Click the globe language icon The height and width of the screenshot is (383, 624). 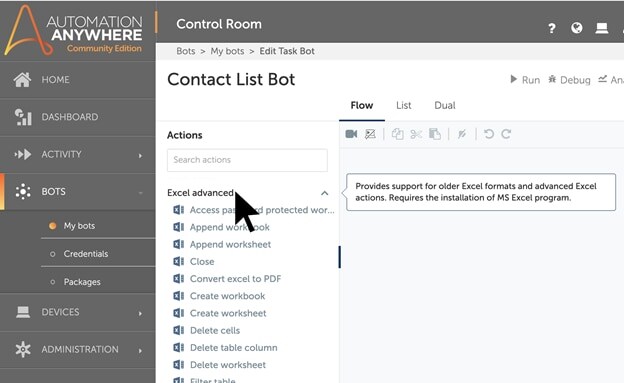click(x=577, y=27)
